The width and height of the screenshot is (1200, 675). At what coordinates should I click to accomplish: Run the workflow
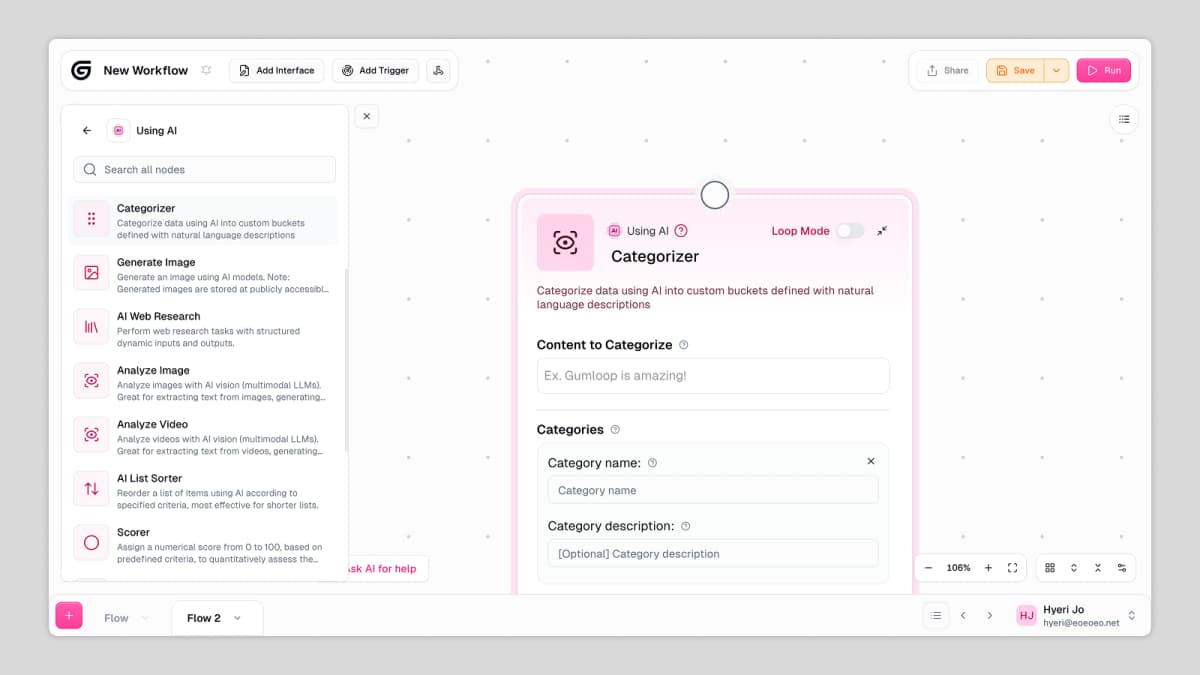tap(1104, 71)
